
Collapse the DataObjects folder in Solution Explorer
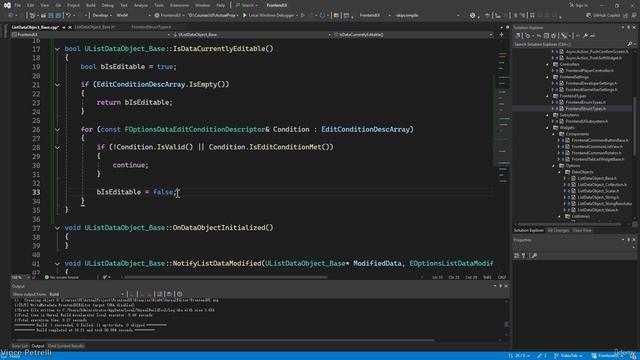pyautogui.click(x=560, y=172)
